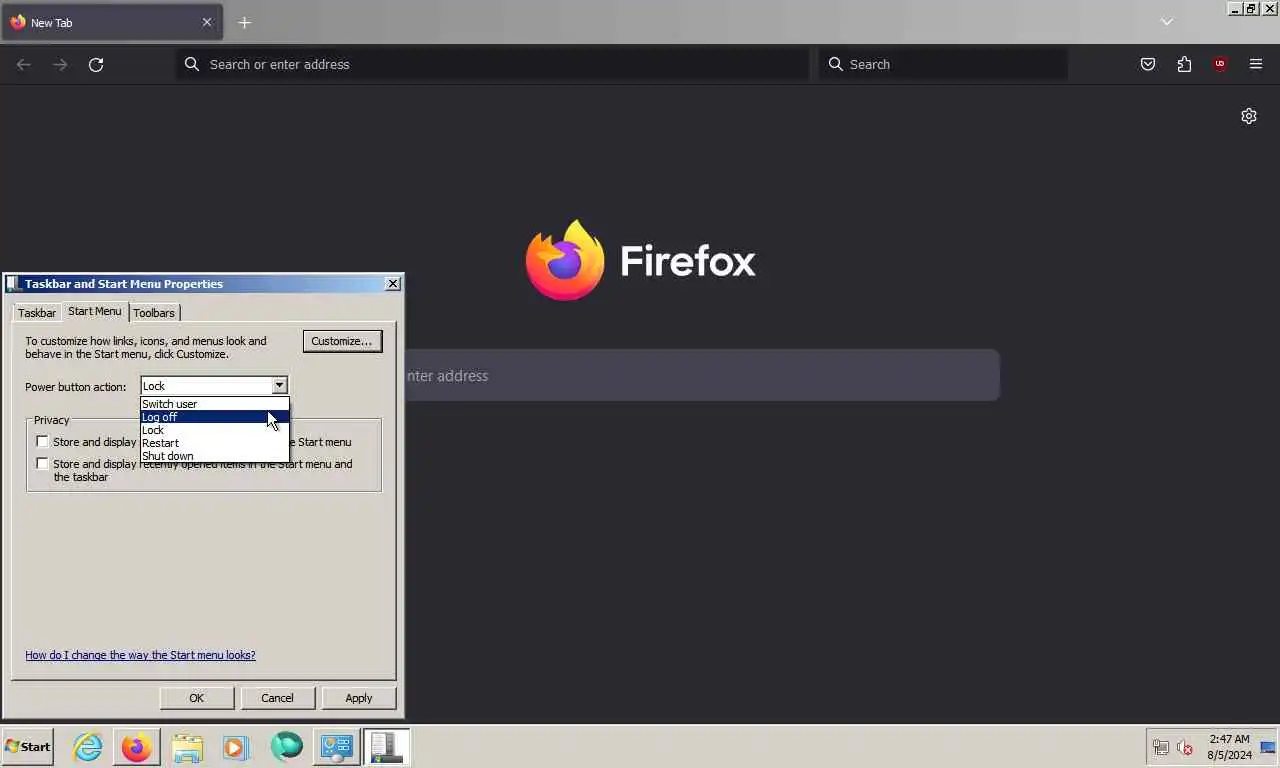The image size is (1280, 768).
Task: Personalize new tab with gear icon
Action: (1249, 116)
